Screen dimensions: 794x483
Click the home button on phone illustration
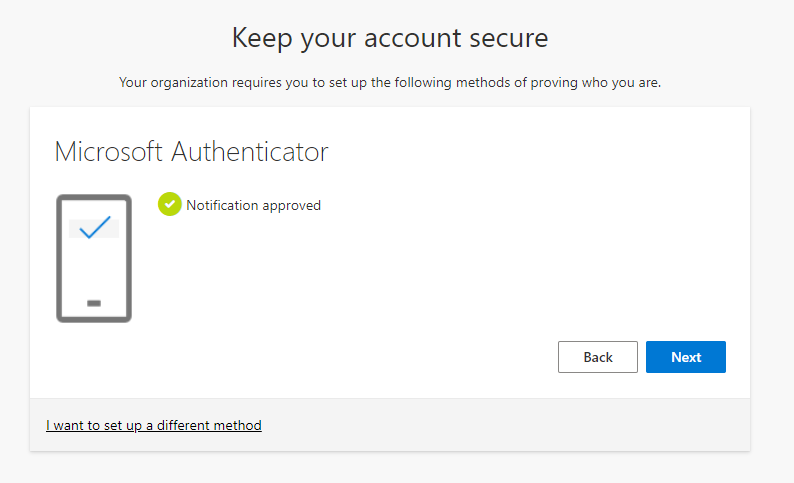pyautogui.click(x=94, y=302)
